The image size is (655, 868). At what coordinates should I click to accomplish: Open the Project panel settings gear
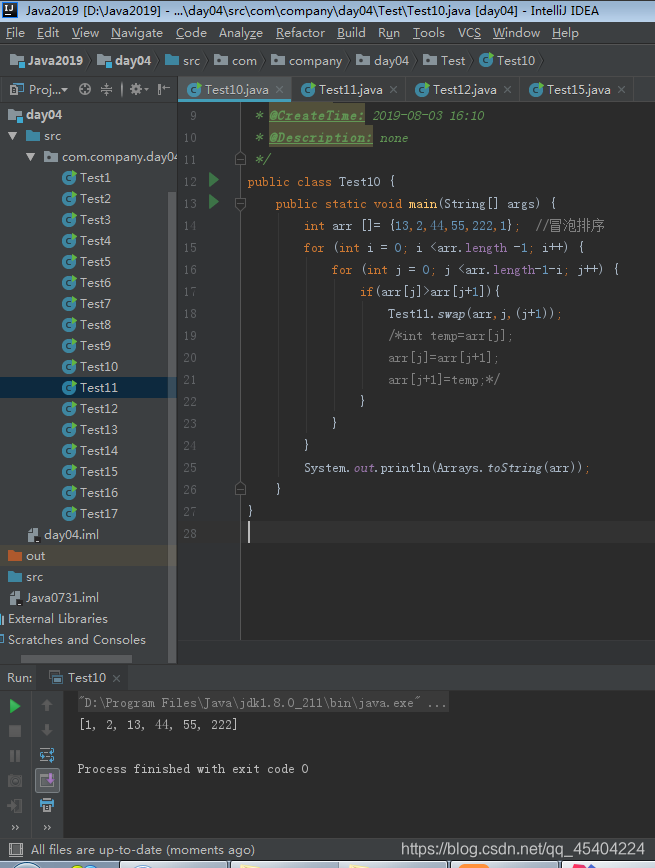point(138,89)
